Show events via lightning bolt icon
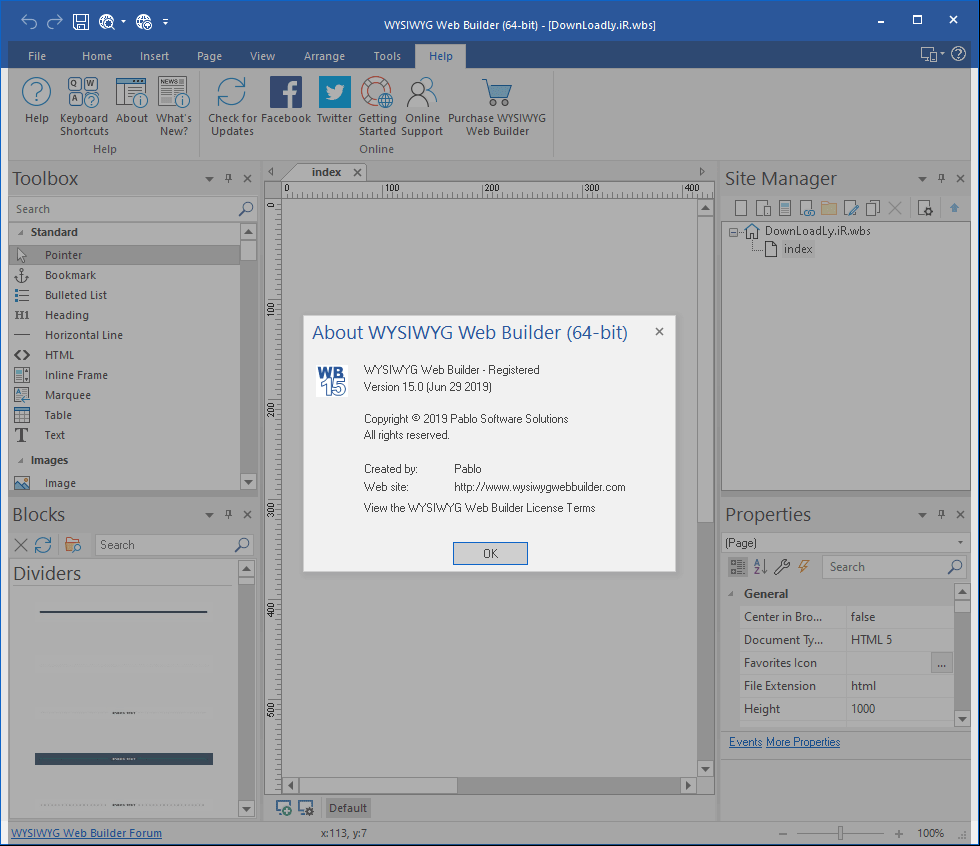Image resolution: width=980 pixels, height=846 pixels. (804, 567)
